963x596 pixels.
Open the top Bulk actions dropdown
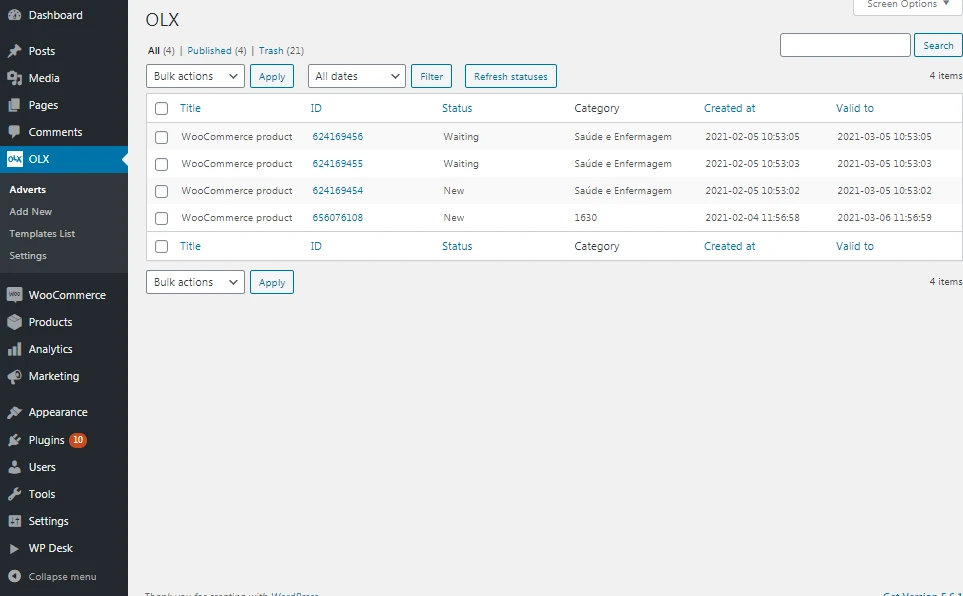coord(195,76)
